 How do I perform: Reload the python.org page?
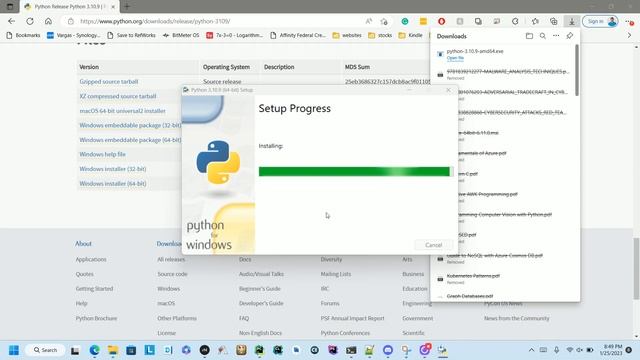point(30,21)
